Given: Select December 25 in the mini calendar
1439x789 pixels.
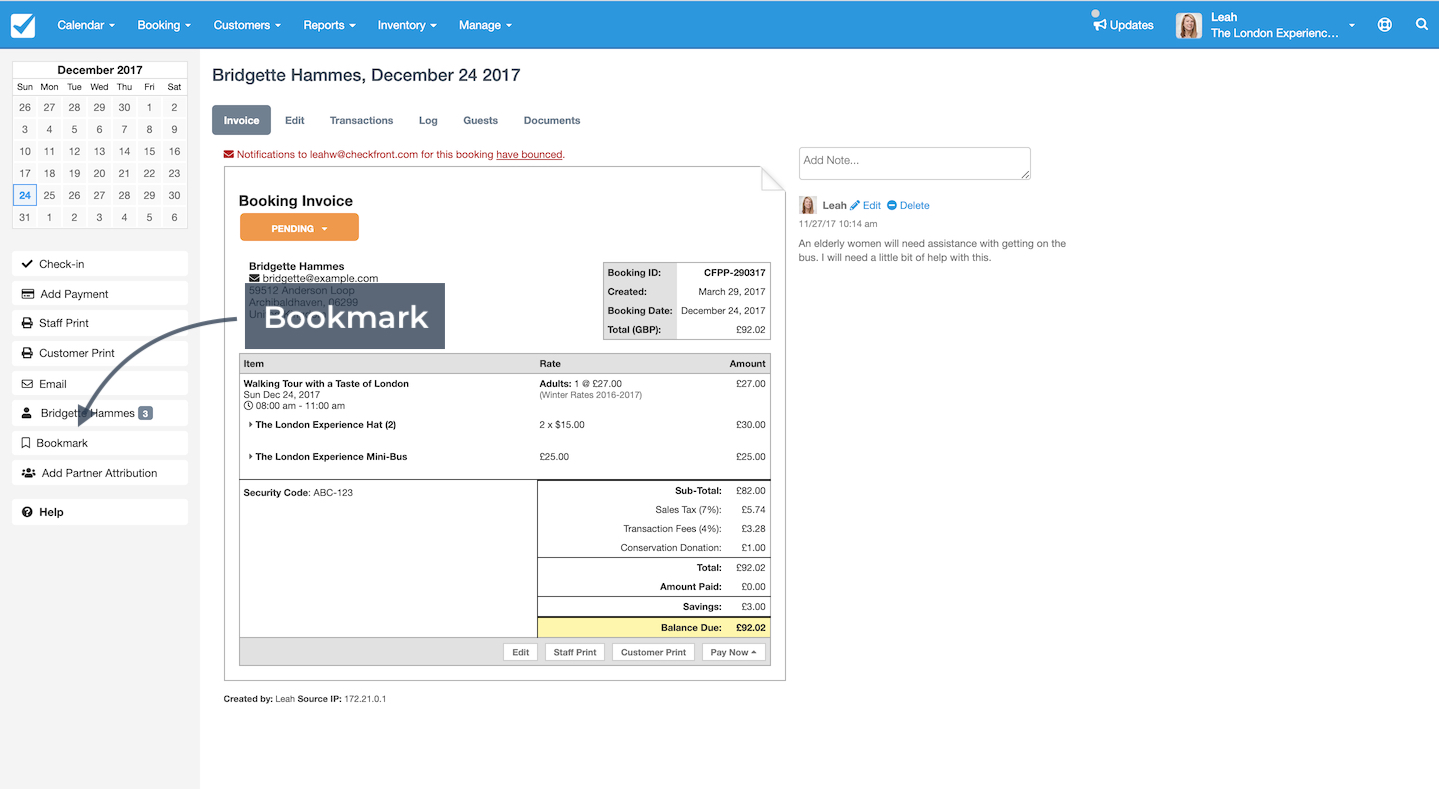Looking at the screenshot, I should [49, 195].
